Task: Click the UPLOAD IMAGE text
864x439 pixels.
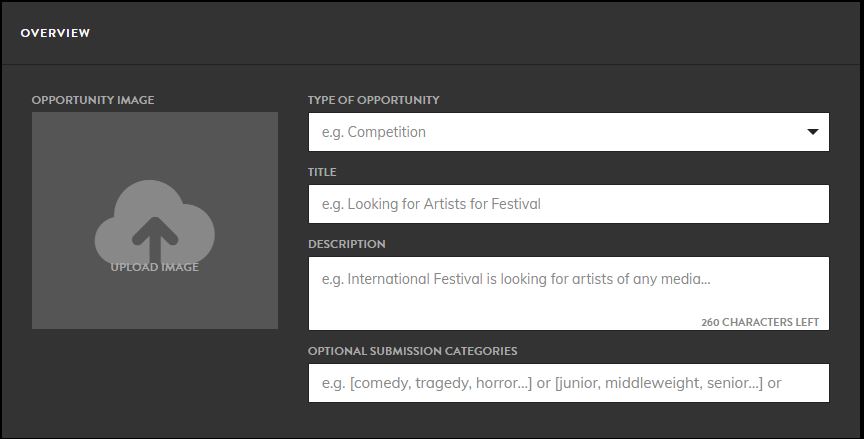Action: click(x=155, y=267)
